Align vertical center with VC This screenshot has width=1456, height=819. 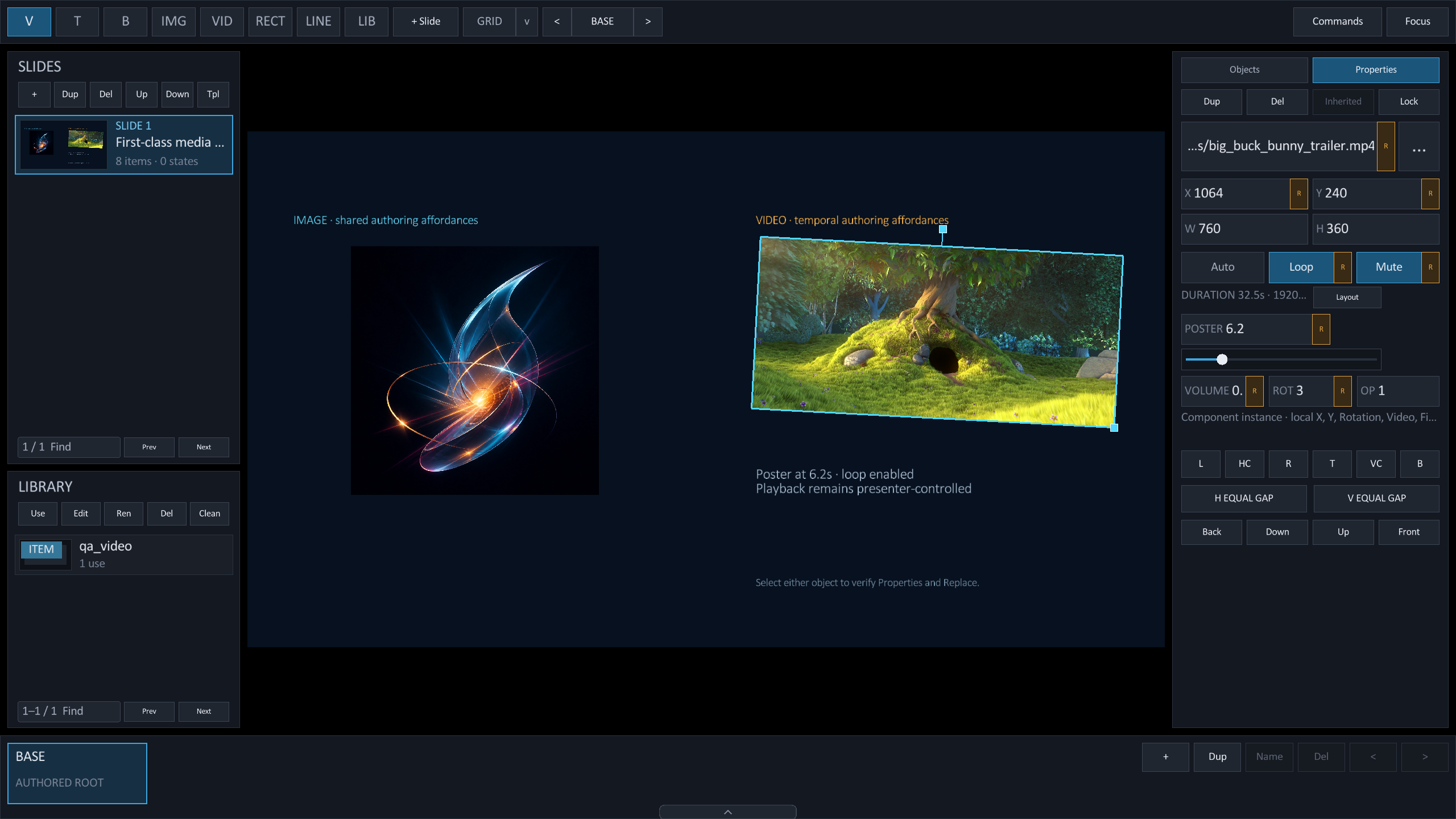click(1376, 464)
